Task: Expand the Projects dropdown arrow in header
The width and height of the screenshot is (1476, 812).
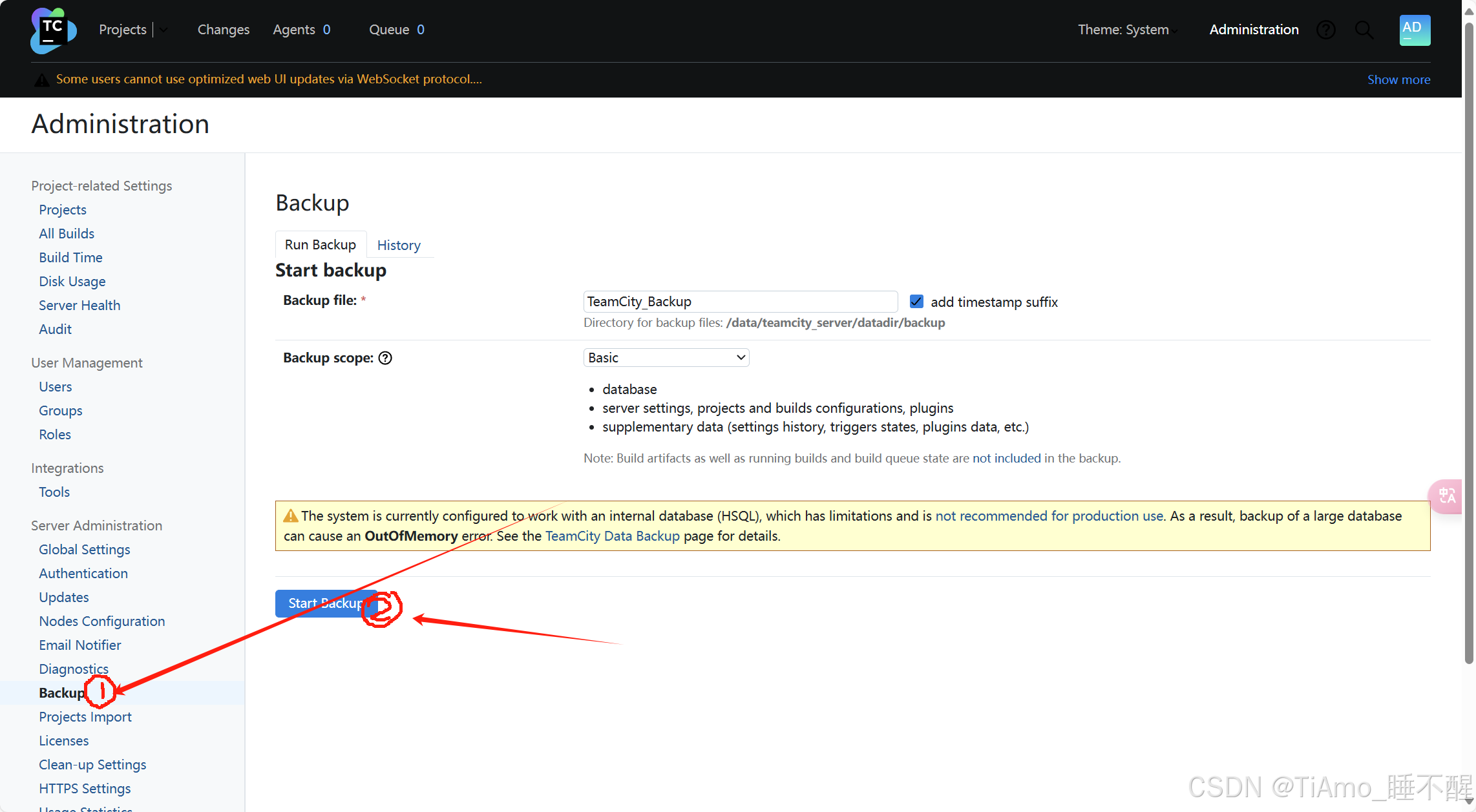Action: [163, 30]
